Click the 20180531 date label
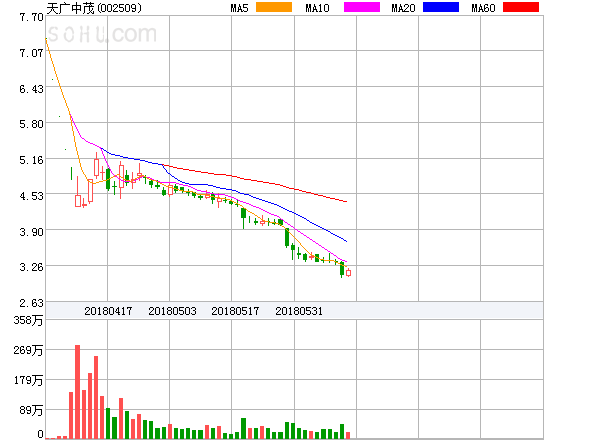Screen dimensions: 600x440 pyautogui.click(x=299, y=311)
